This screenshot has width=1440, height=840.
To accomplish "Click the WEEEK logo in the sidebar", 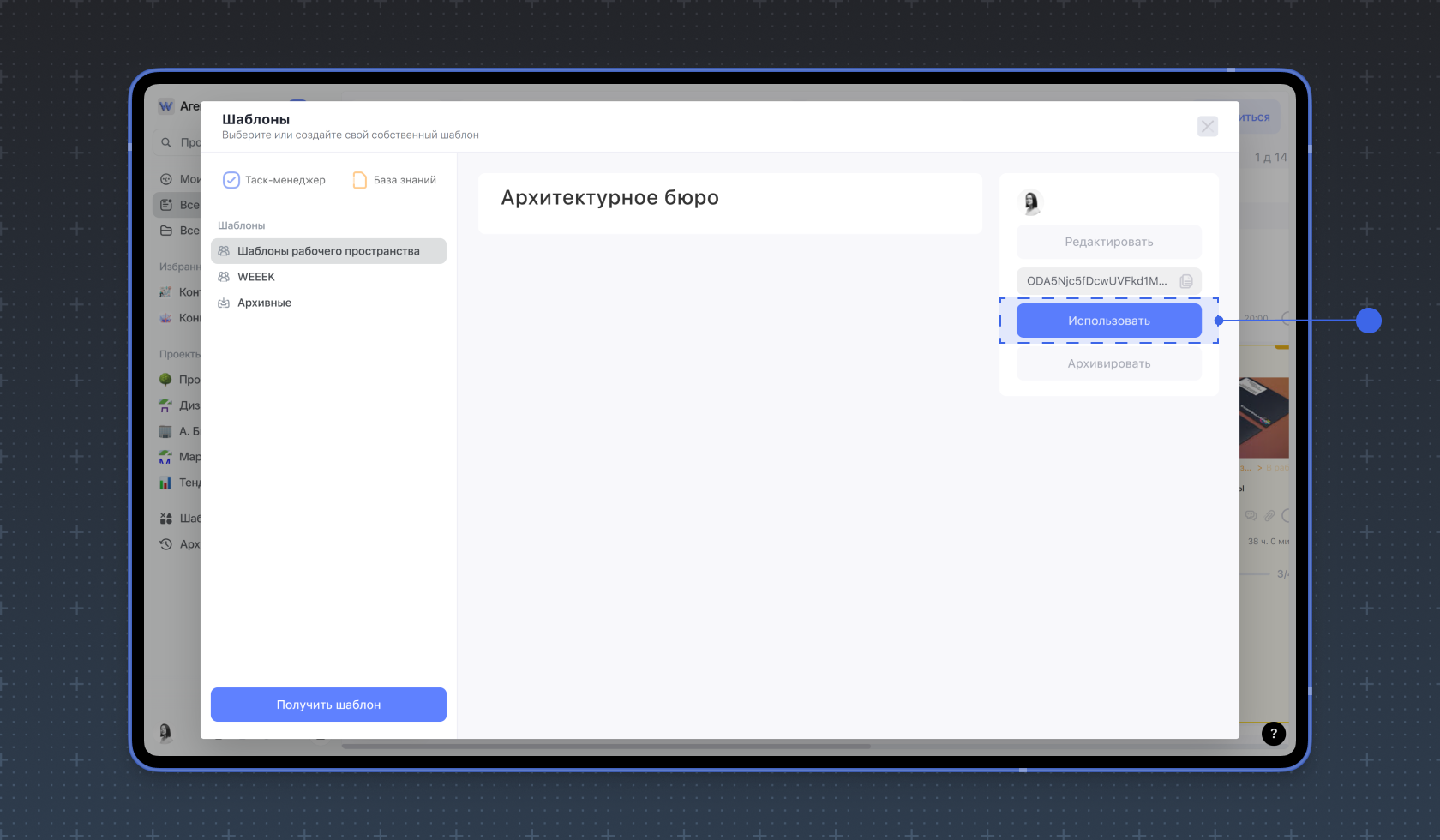I will click(166, 106).
